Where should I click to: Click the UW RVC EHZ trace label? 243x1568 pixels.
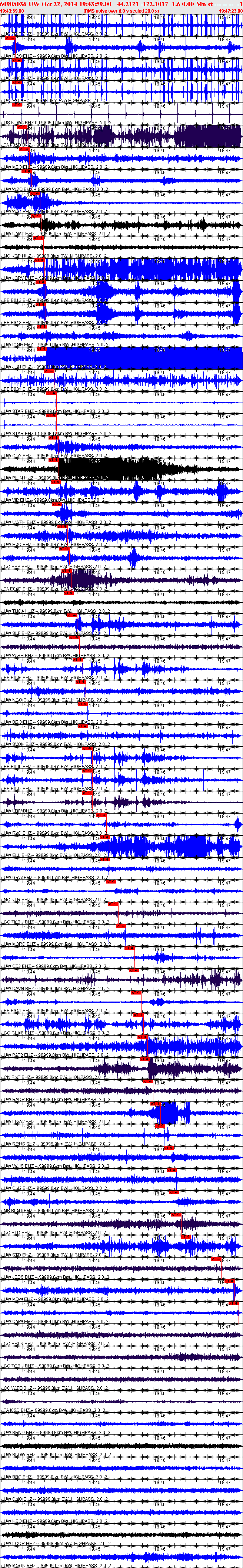56,833
